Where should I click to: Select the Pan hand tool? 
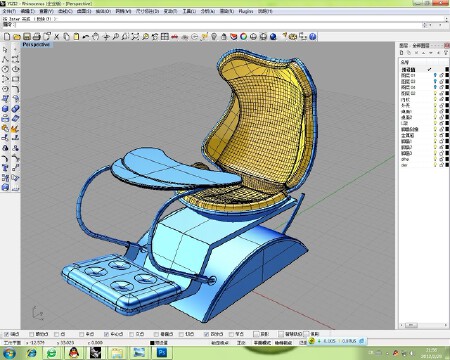96,37
